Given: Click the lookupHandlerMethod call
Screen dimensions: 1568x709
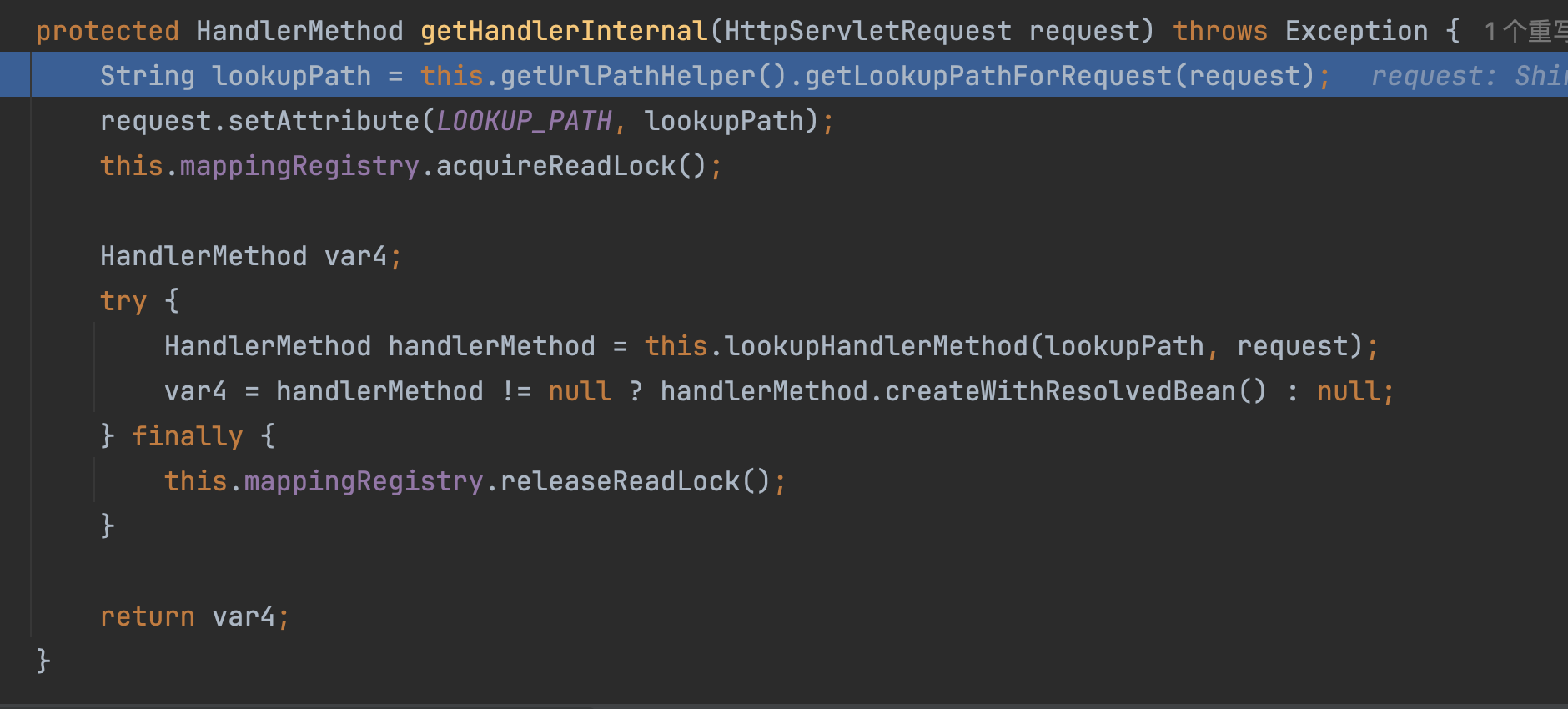Looking at the screenshot, I should coord(876,346).
